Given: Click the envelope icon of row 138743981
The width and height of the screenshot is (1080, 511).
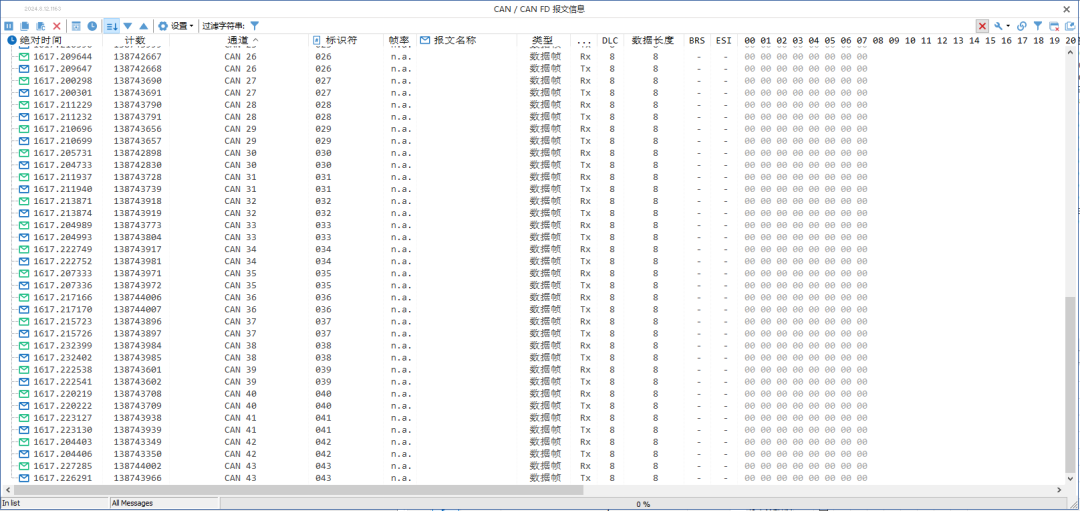Looking at the screenshot, I should click(x=24, y=262).
